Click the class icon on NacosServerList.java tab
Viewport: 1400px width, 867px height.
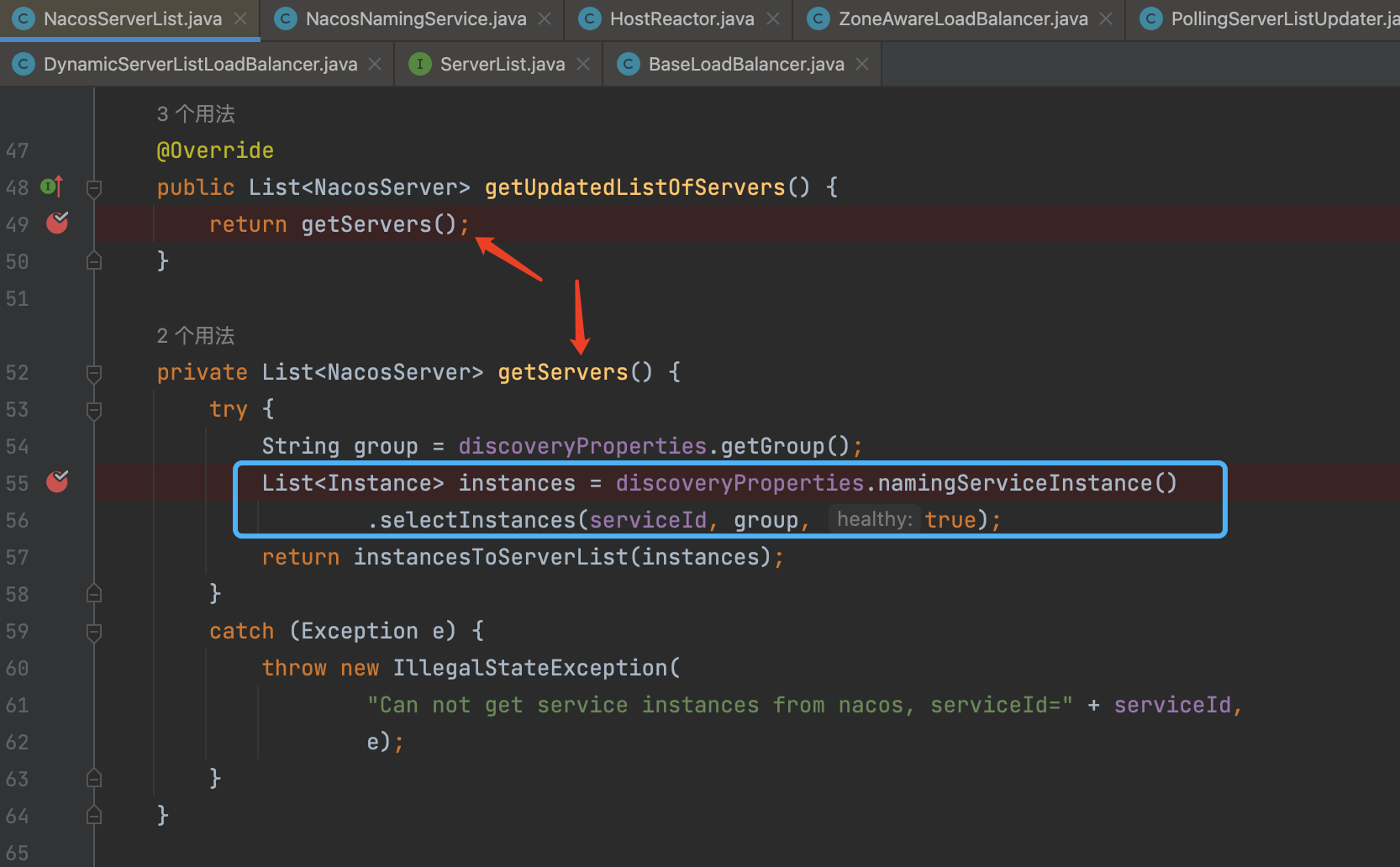[x=24, y=18]
